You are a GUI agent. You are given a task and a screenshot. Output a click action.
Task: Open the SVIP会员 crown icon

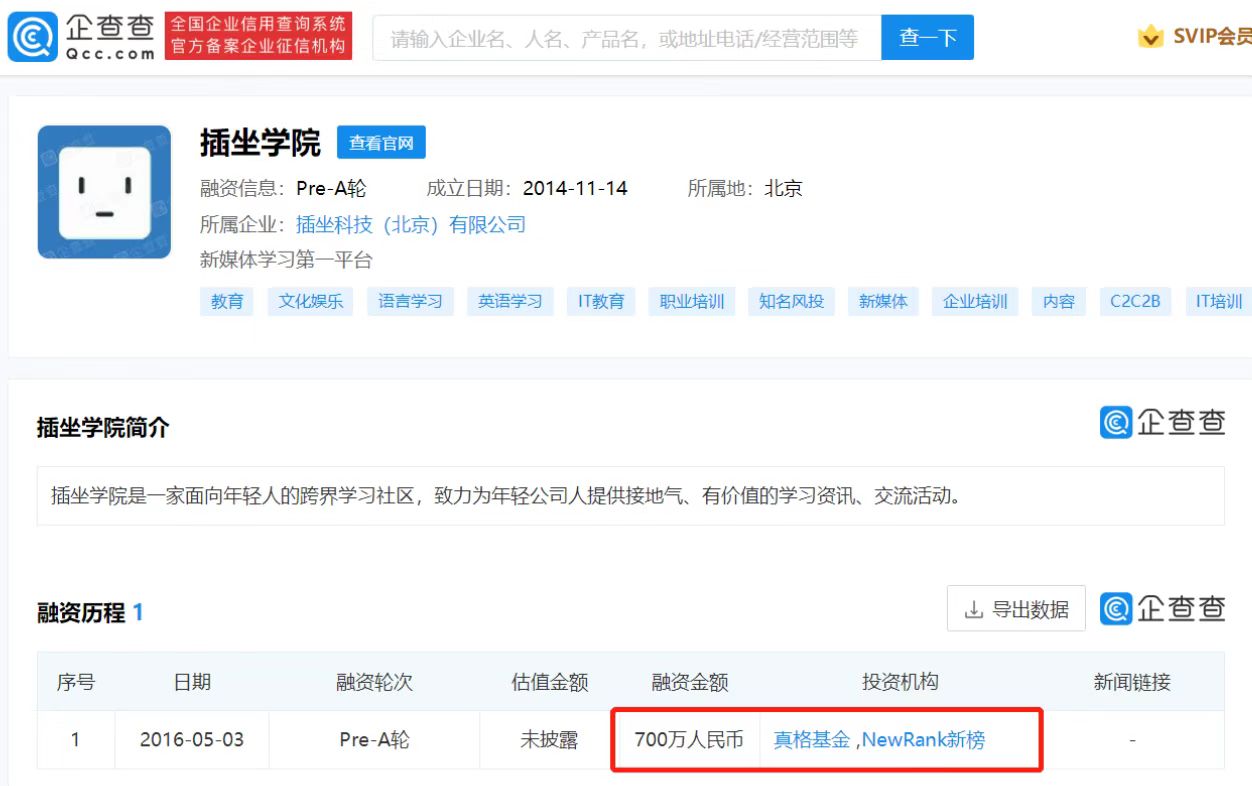point(1151,37)
